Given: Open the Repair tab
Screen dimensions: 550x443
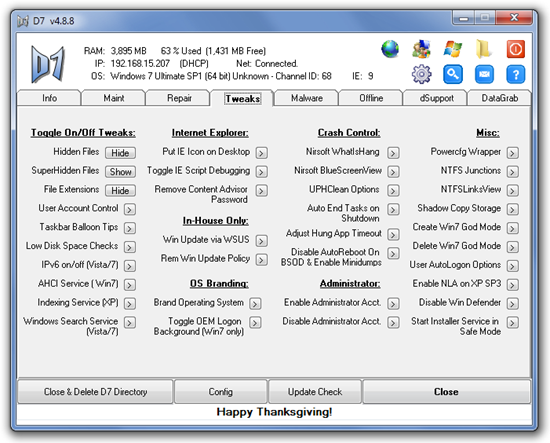Looking at the screenshot, I should click(x=179, y=98).
